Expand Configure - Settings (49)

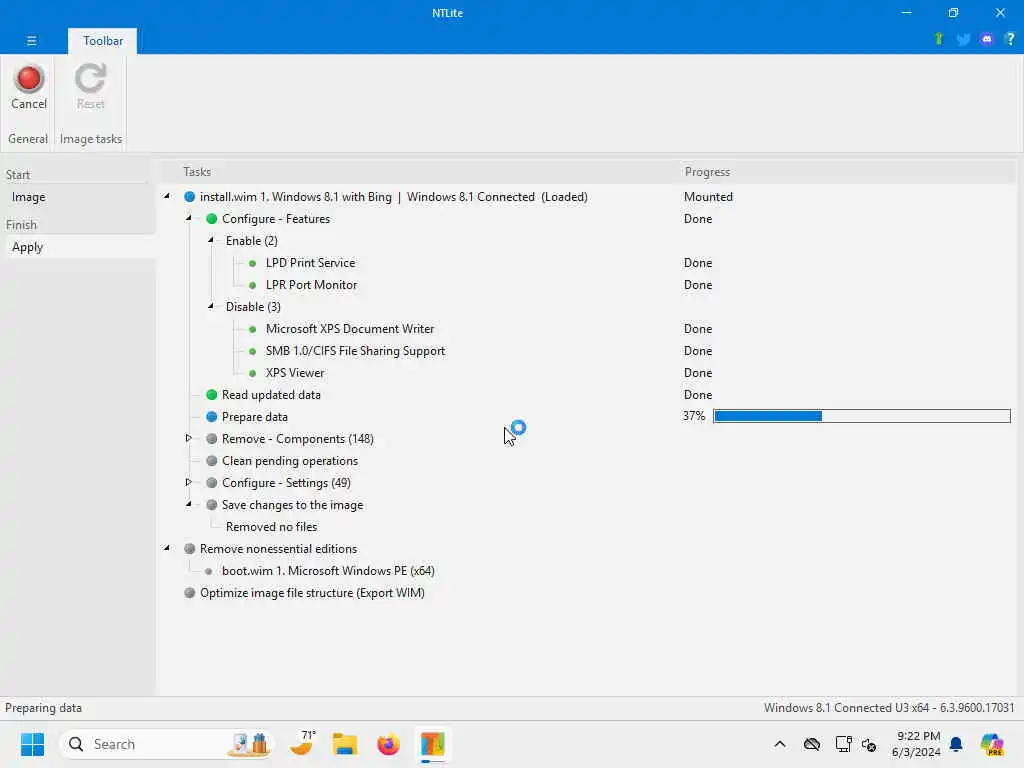point(189,482)
